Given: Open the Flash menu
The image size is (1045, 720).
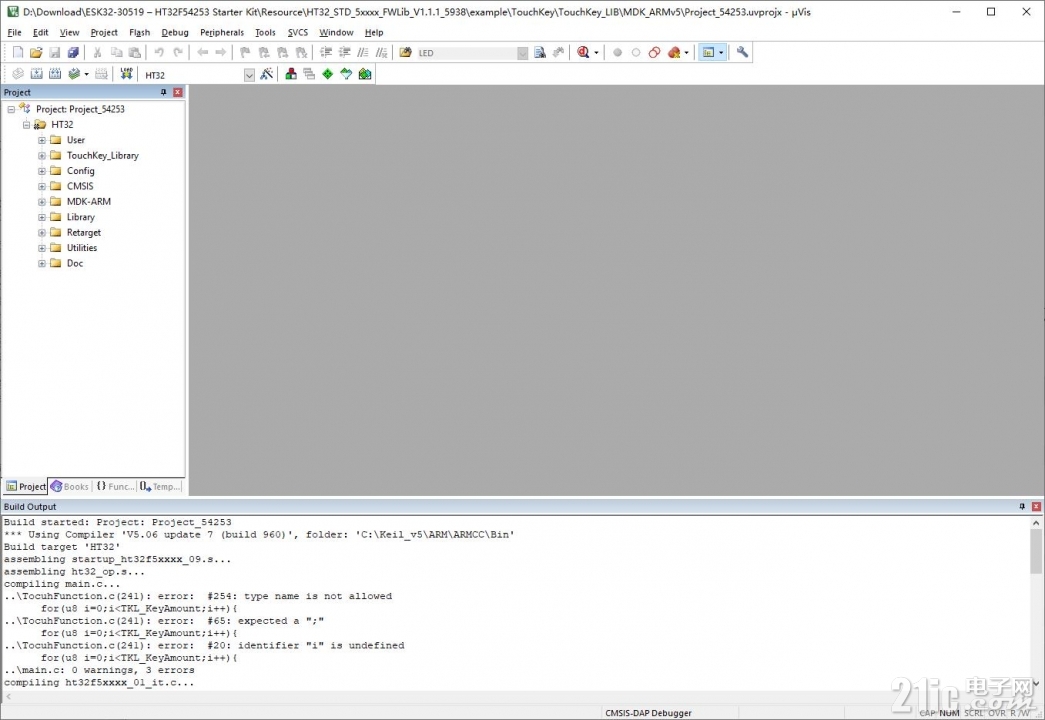Looking at the screenshot, I should pos(139,32).
